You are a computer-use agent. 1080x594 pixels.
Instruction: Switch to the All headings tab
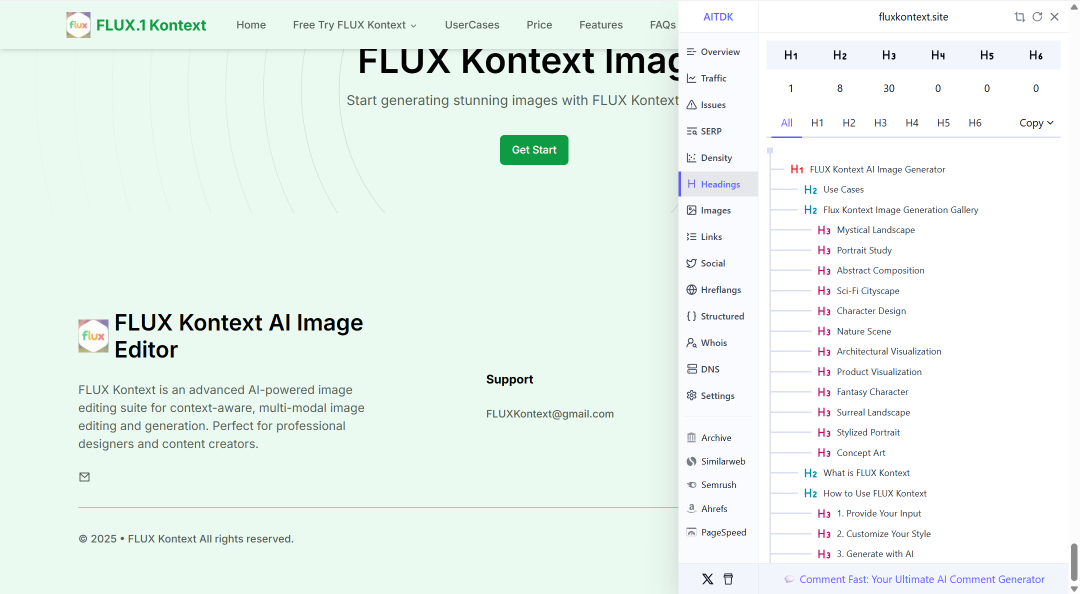[787, 123]
